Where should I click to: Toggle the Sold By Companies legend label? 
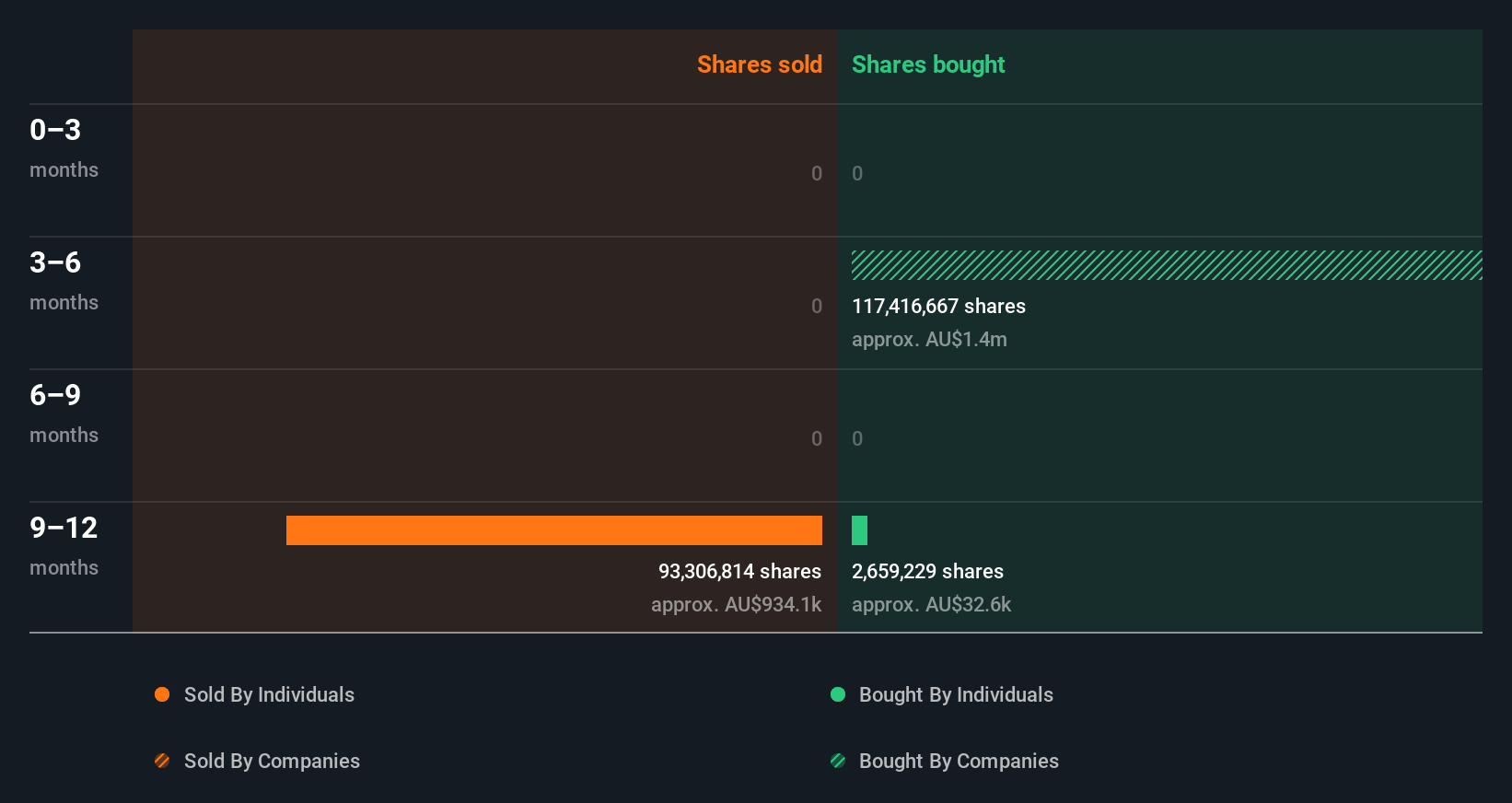[x=272, y=761]
